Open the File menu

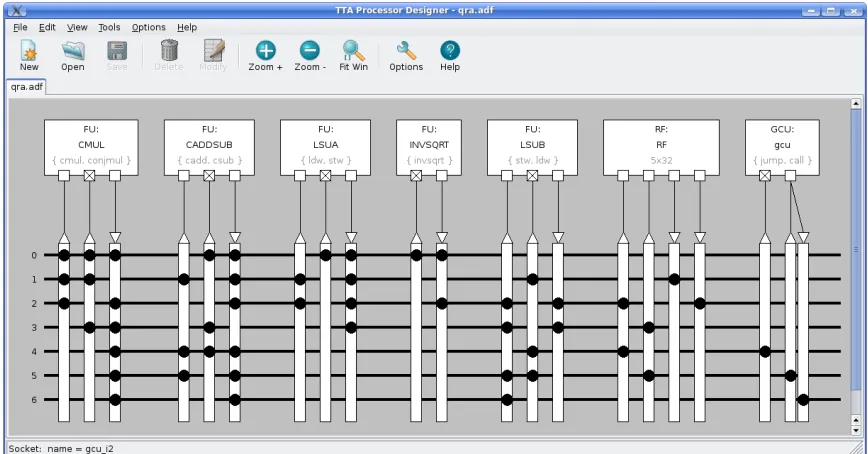[20, 27]
